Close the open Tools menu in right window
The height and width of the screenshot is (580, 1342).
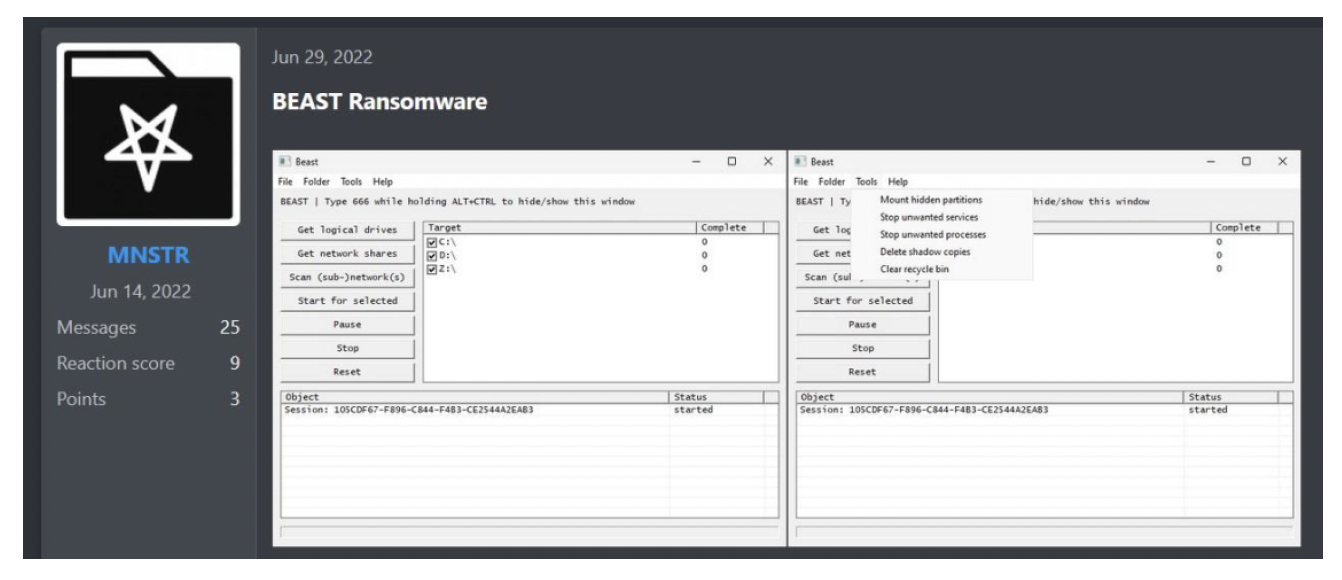(x=866, y=181)
